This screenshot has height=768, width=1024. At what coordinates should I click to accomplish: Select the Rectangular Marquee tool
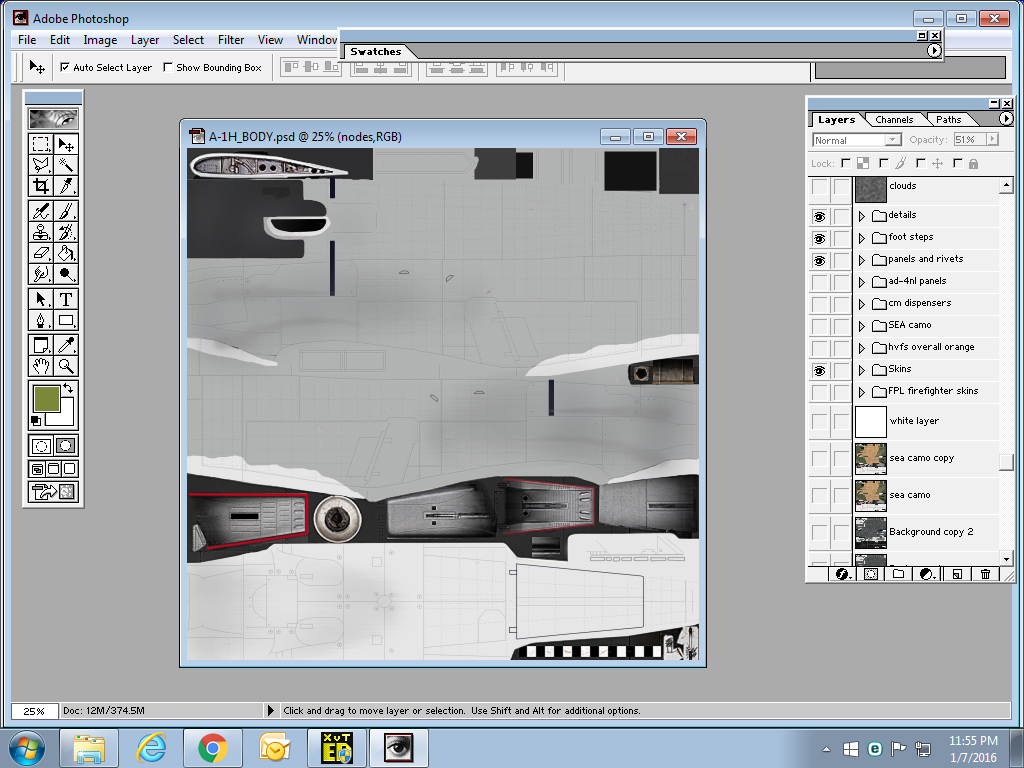tap(40, 144)
